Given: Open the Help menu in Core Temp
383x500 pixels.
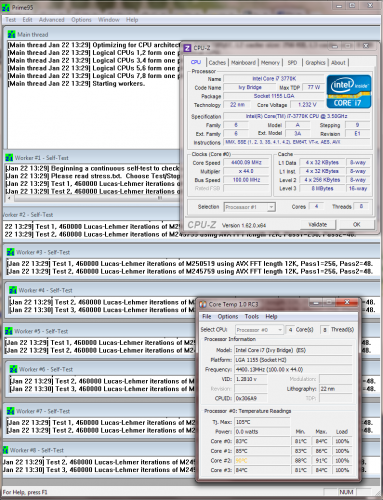Looking at the screenshot, I should (271, 317).
